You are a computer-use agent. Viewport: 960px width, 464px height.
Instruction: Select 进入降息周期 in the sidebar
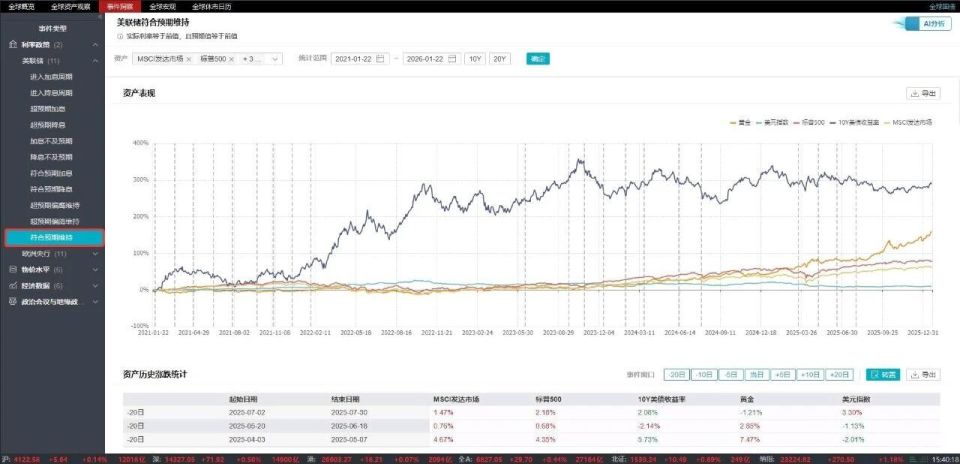pyautogui.click(x=51, y=93)
